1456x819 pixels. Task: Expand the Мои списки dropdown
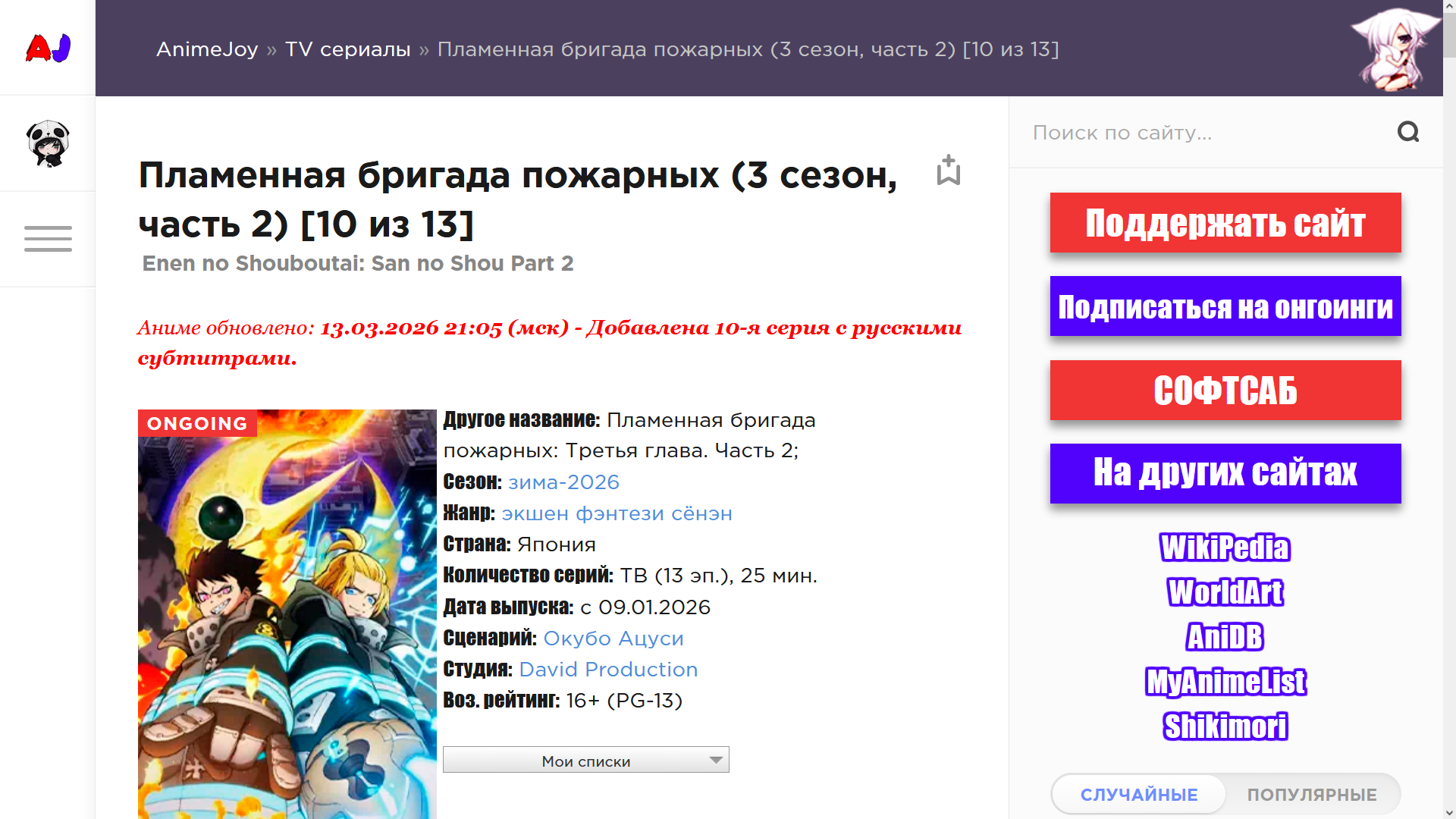click(585, 760)
